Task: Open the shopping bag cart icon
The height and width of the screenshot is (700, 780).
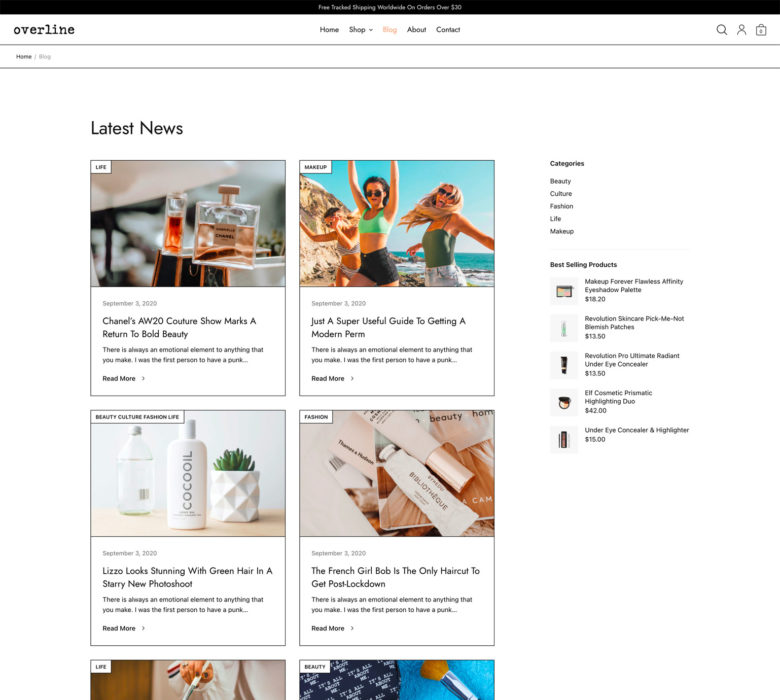Action: pos(761,30)
